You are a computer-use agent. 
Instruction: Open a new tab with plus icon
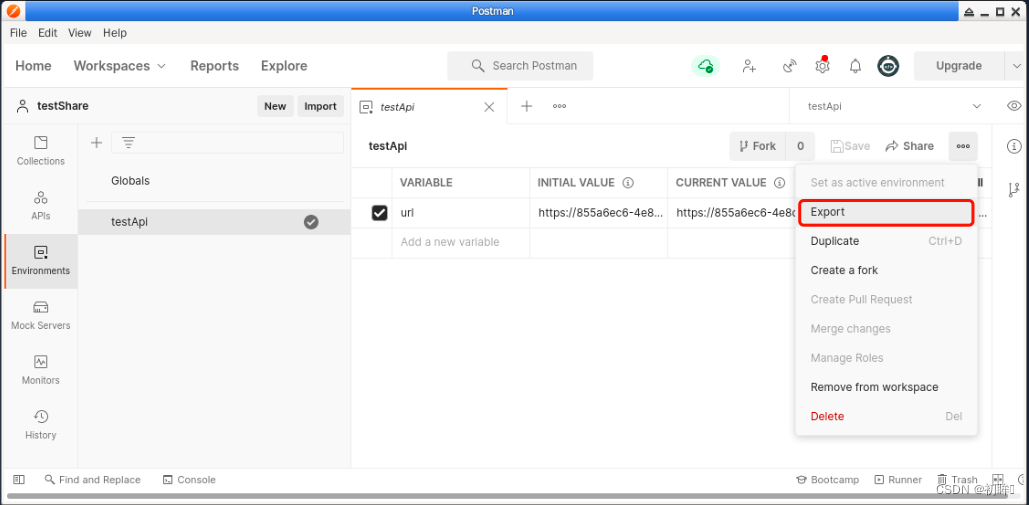tap(526, 106)
